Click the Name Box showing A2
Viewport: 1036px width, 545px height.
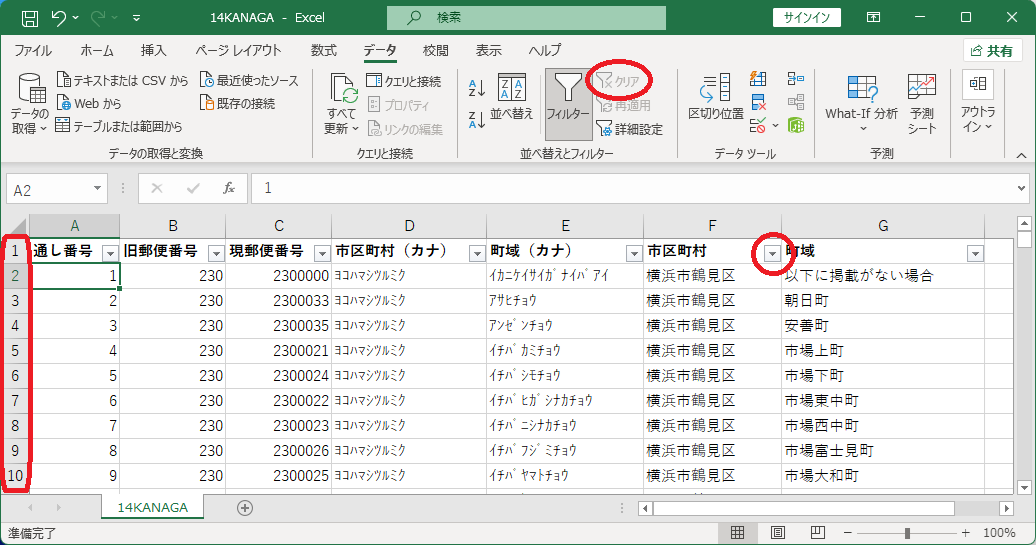[x=49, y=190]
